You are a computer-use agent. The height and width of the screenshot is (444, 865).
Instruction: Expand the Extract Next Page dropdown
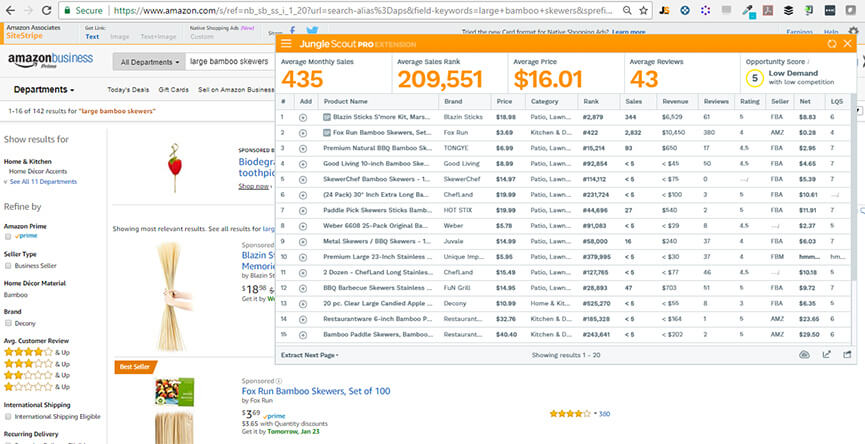tap(309, 355)
